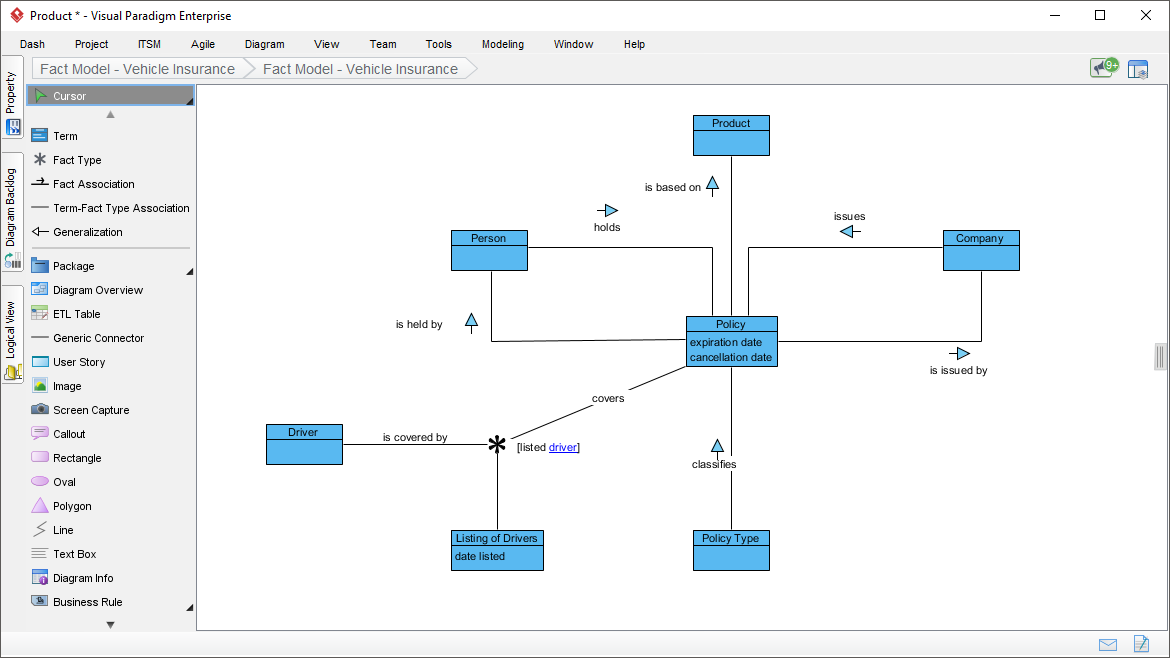Click the ETL Table tool
The width and height of the screenshot is (1170, 658).
pyautogui.click(x=40, y=314)
